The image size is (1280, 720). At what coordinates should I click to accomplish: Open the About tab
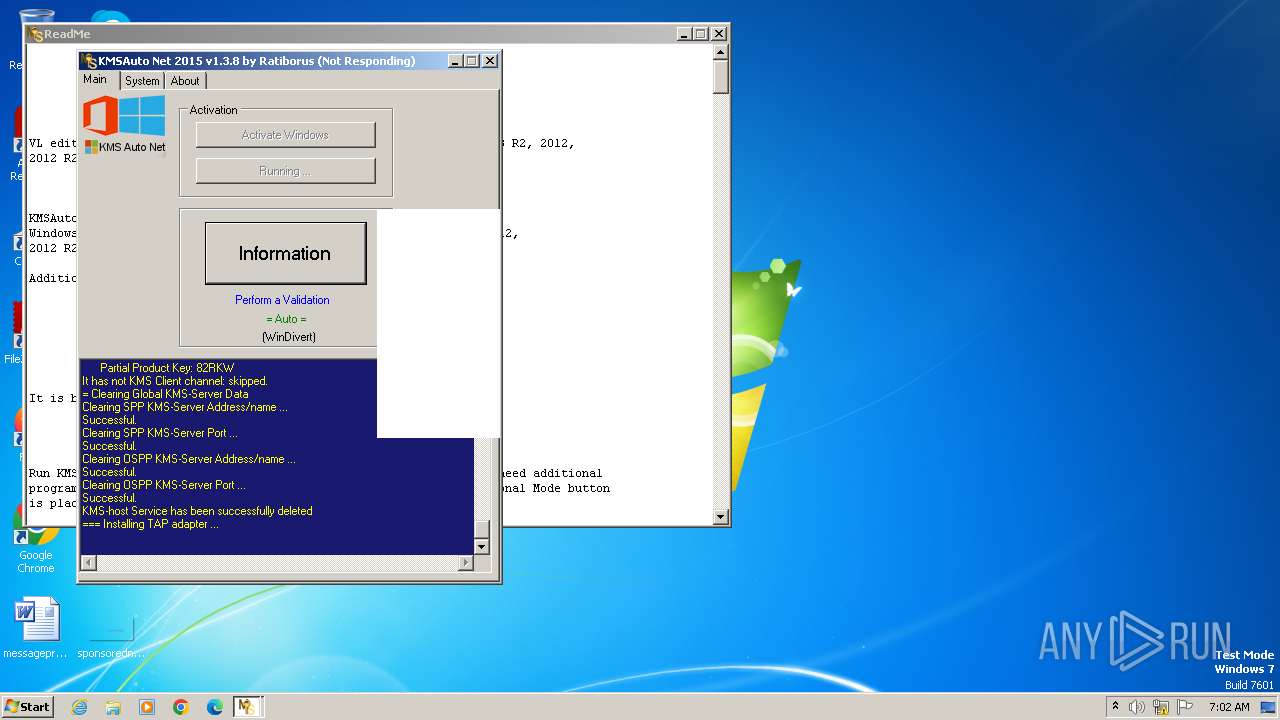pos(185,81)
